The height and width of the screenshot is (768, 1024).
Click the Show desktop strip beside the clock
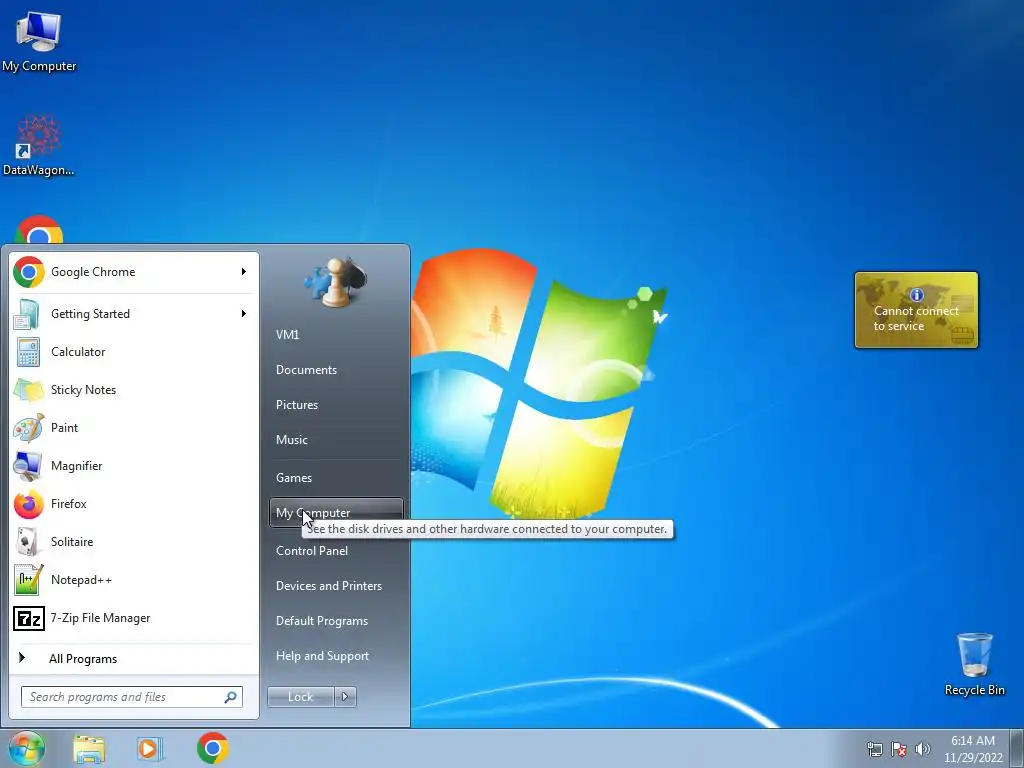[1017, 749]
